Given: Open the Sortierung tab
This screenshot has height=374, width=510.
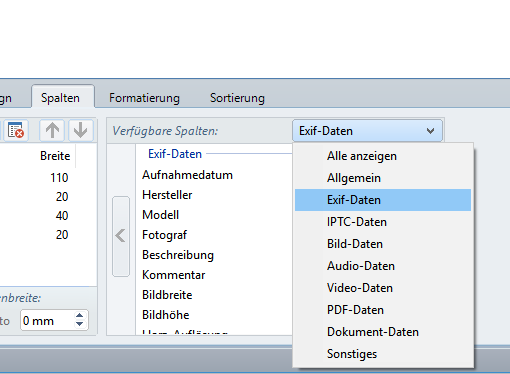Looking at the screenshot, I should point(237,98).
